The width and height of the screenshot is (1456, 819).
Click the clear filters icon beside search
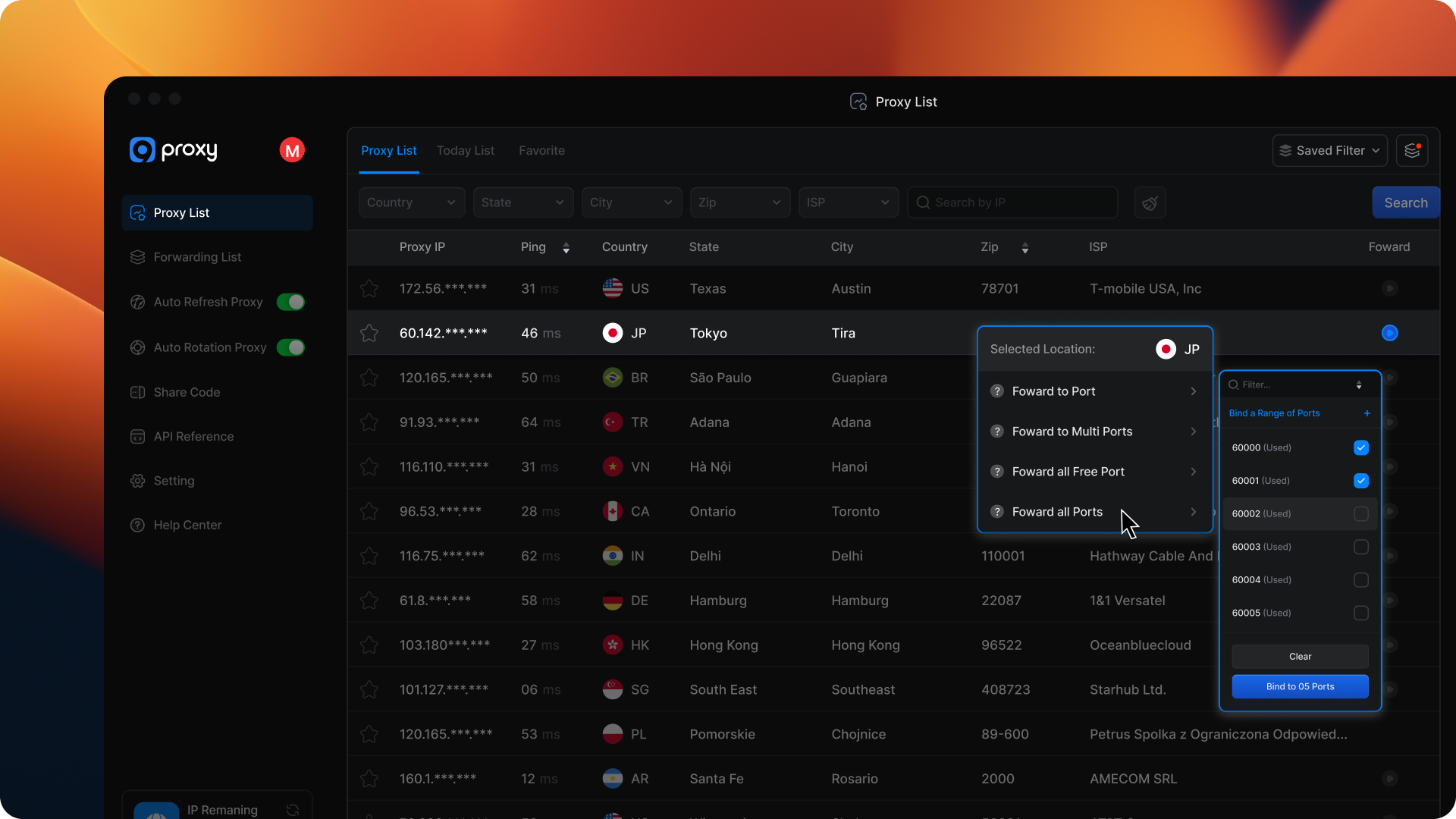(x=1150, y=202)
